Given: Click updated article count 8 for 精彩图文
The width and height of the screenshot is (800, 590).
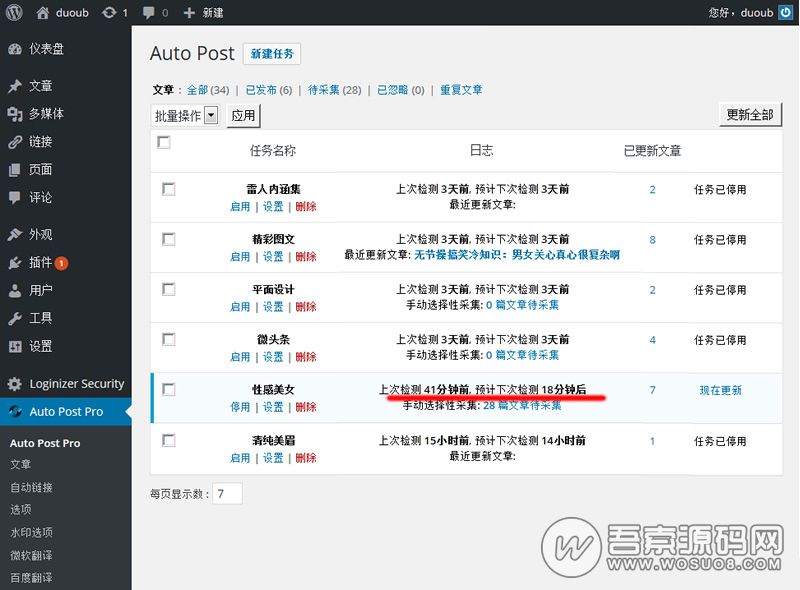Looking at the screenshot, I should 653,240.
